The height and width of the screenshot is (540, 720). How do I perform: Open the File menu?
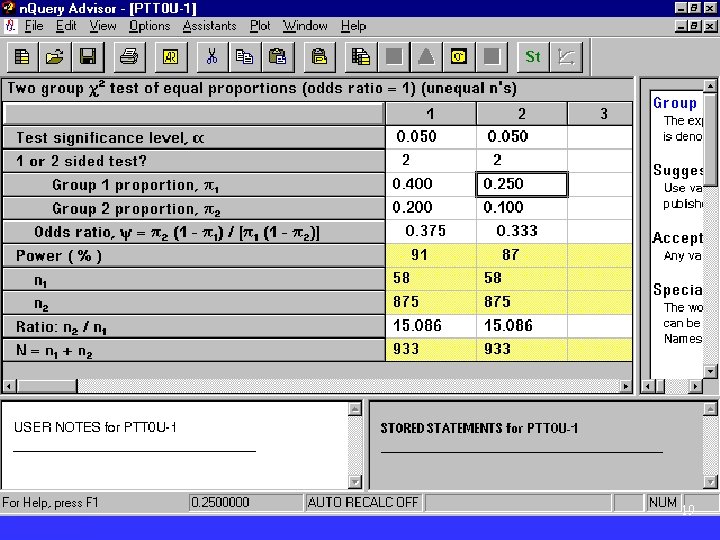click(34, 26)
